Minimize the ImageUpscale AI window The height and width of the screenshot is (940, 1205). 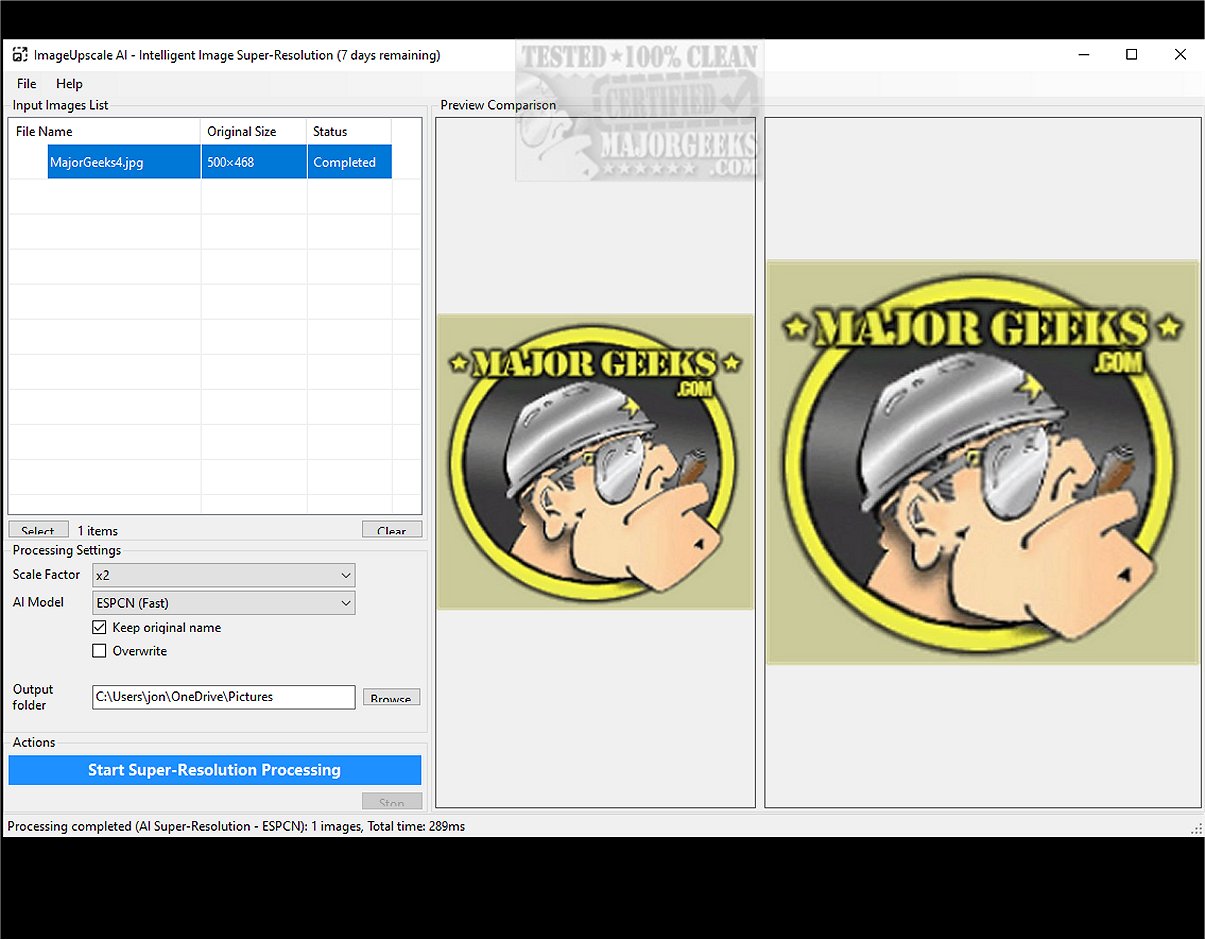pos(1083,55)
